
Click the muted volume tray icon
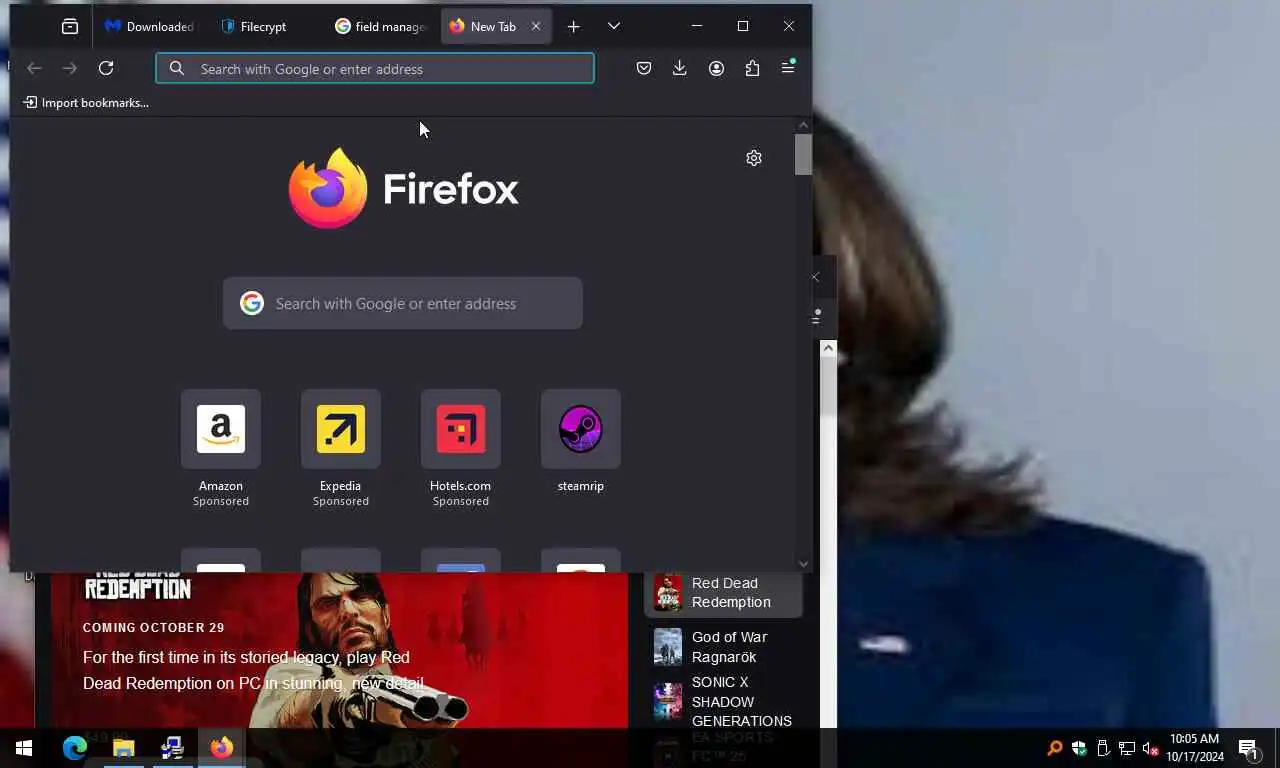pos(1150,748)
